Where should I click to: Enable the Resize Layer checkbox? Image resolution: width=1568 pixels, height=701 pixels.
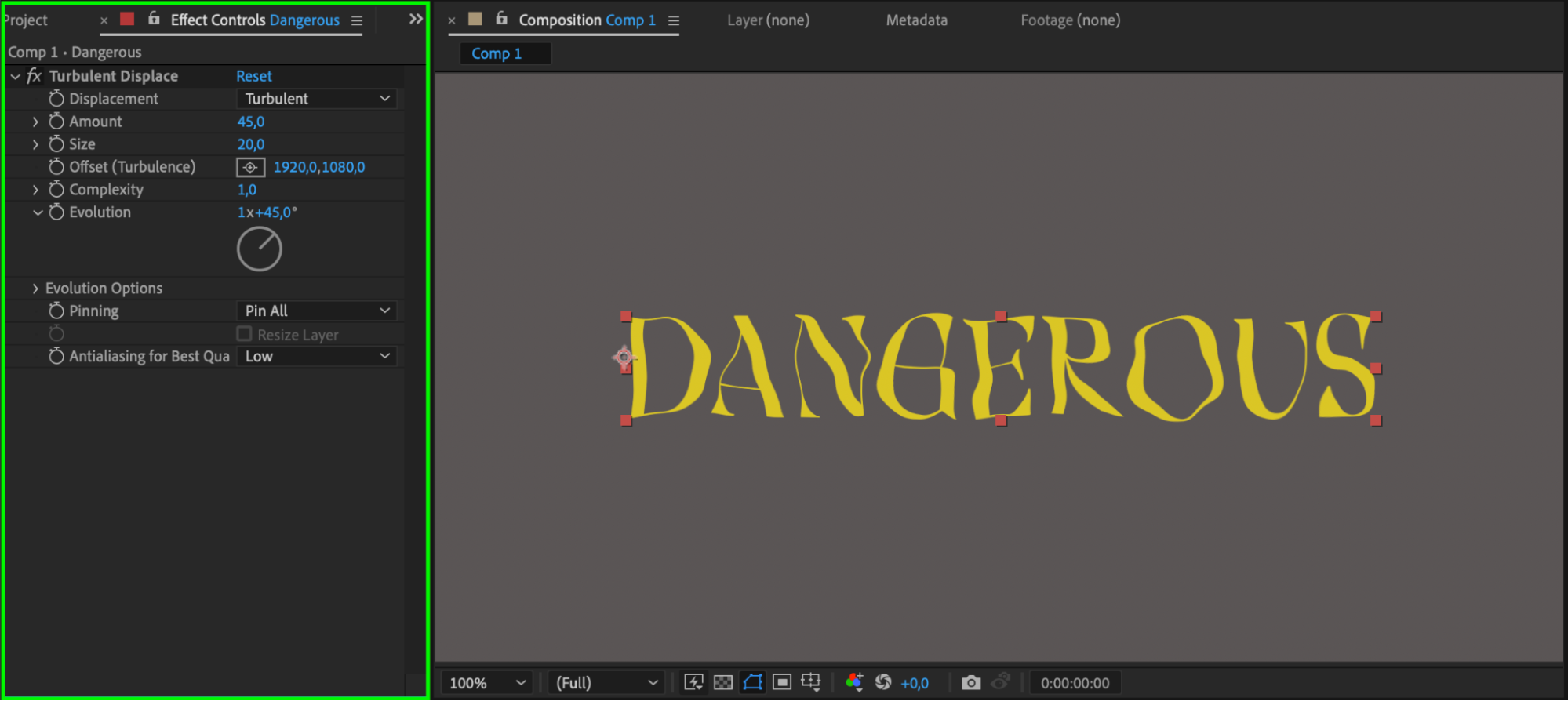(x=245, y=334)
